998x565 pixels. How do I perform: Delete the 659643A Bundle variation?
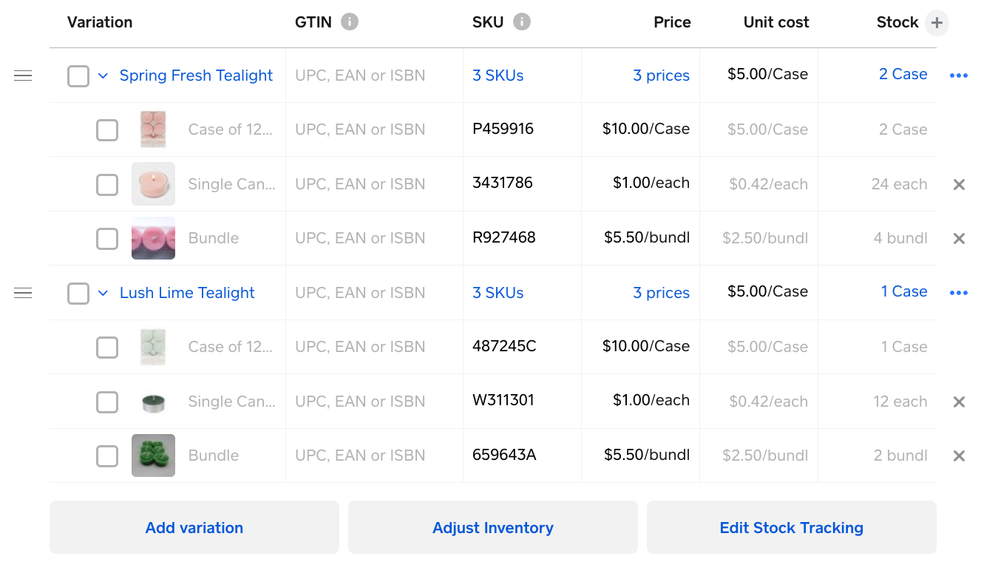coord(958,456)
